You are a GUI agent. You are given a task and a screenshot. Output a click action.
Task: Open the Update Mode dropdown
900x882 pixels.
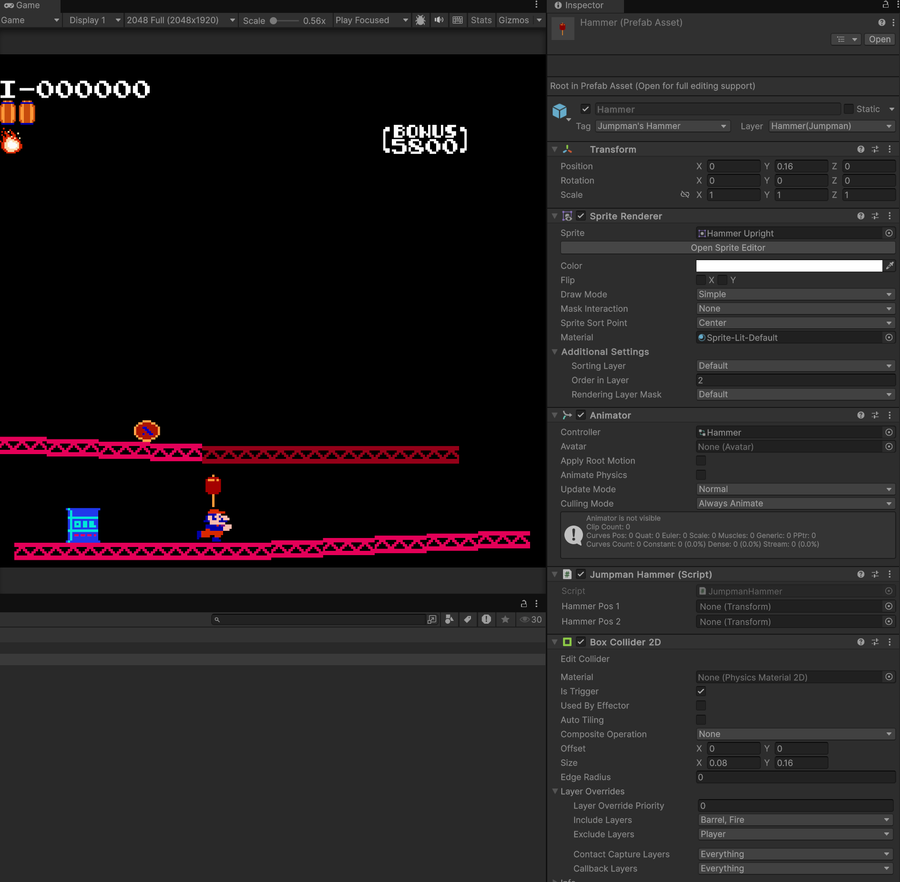click(x=796, y=489)
